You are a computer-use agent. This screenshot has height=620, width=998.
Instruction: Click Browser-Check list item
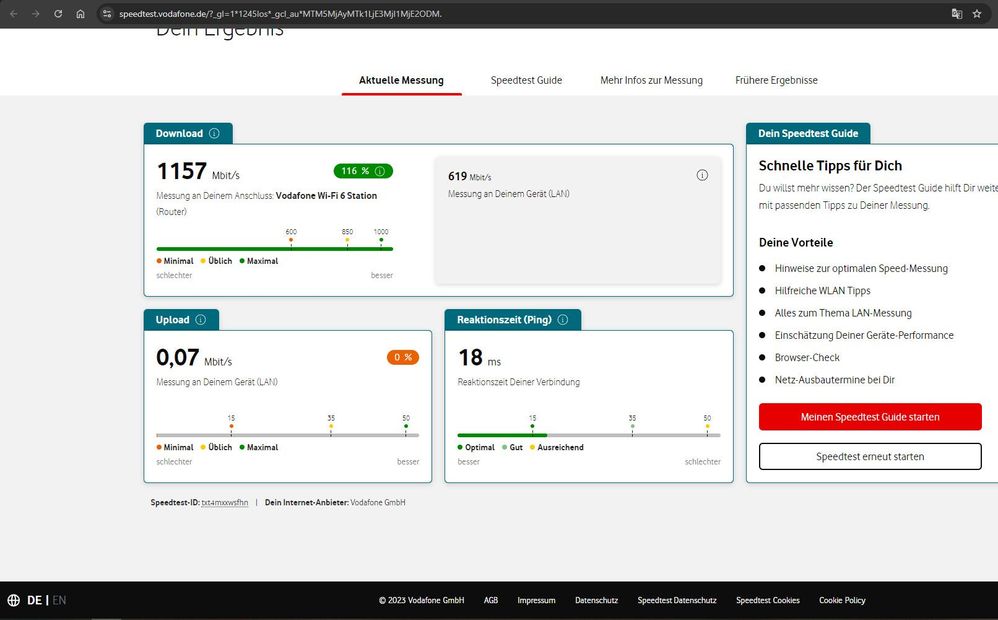pos(807,357)
